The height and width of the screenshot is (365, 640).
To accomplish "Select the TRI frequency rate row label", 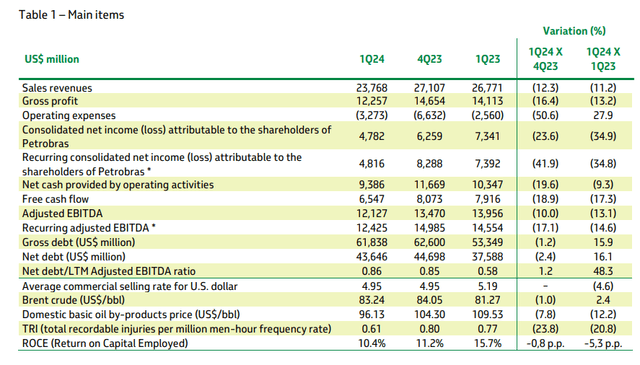I will pyautogui.click(x=177, y=329).
